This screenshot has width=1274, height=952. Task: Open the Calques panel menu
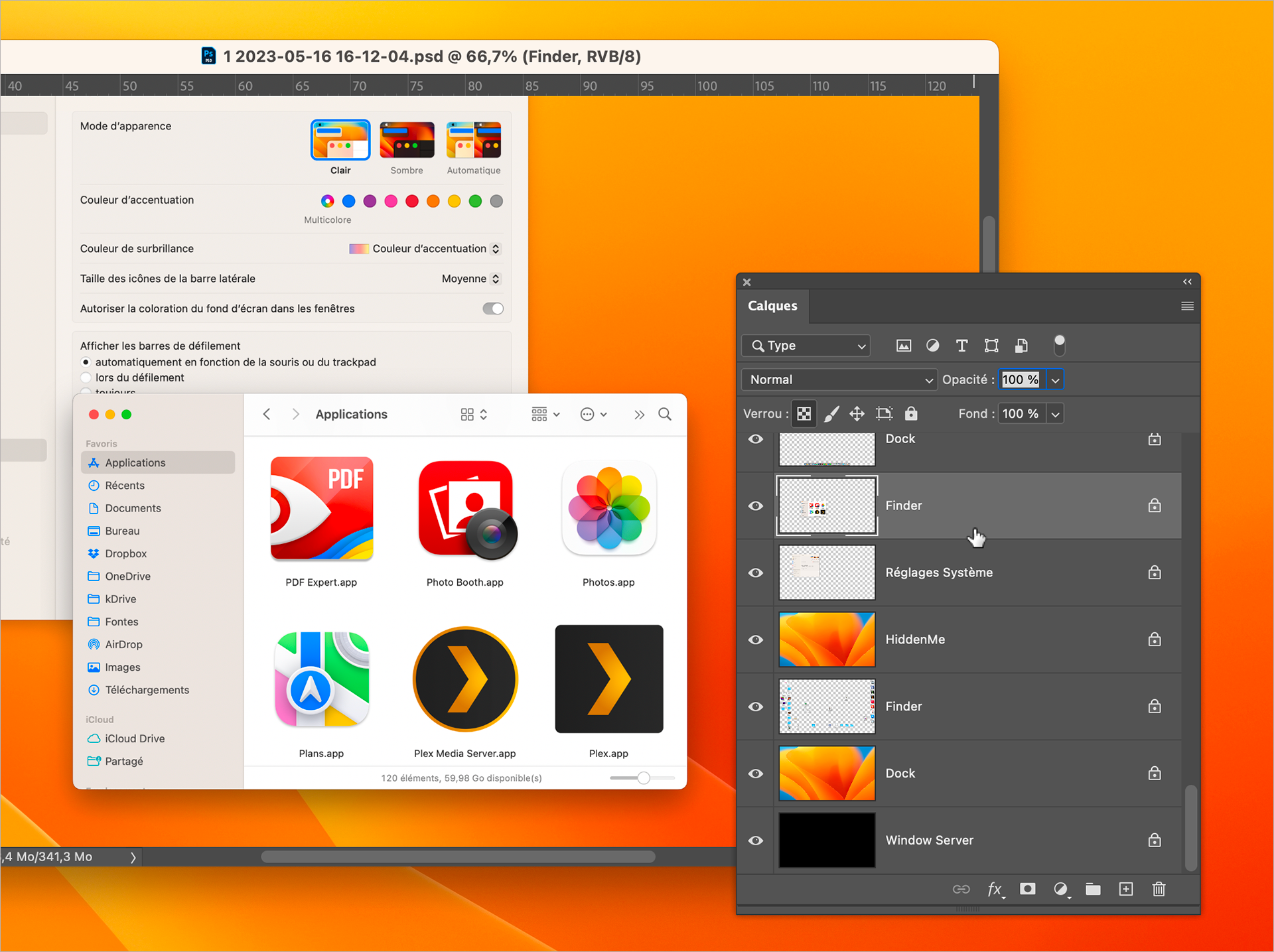click(x=1187, y=306)
